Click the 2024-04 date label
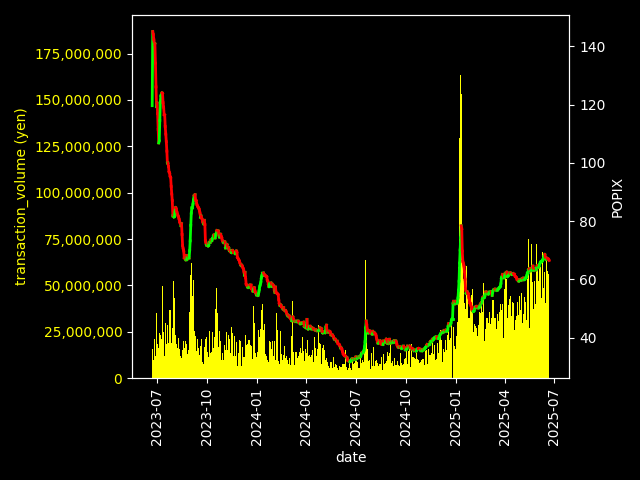The image size is (640, 480). pos(305,418)
